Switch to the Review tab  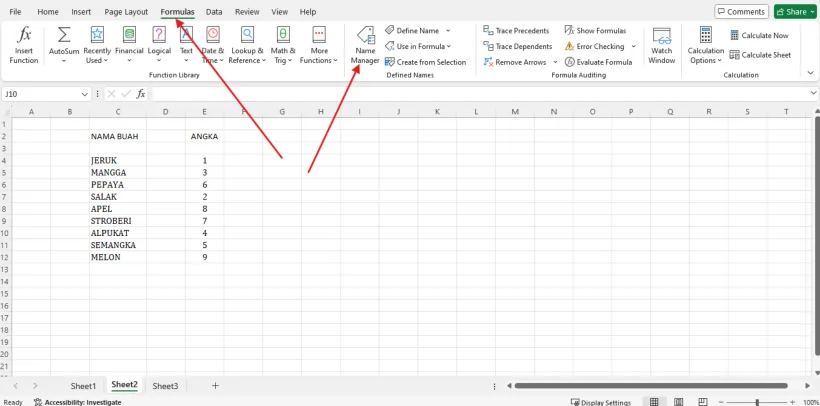pyautogui.click(x=247, y=12)
